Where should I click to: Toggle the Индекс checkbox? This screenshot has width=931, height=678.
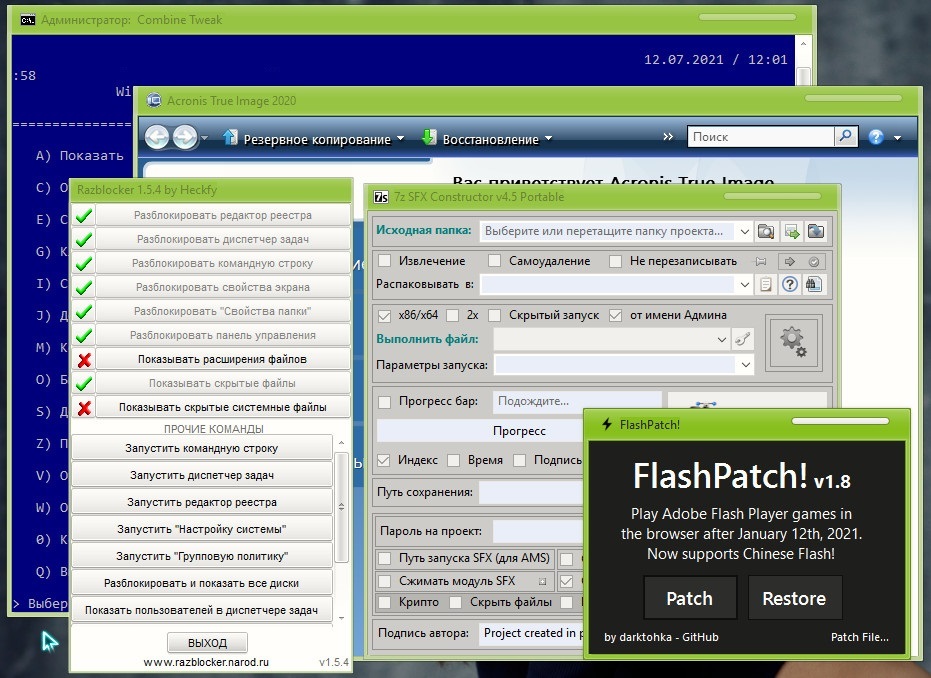(x=384, y=460)
